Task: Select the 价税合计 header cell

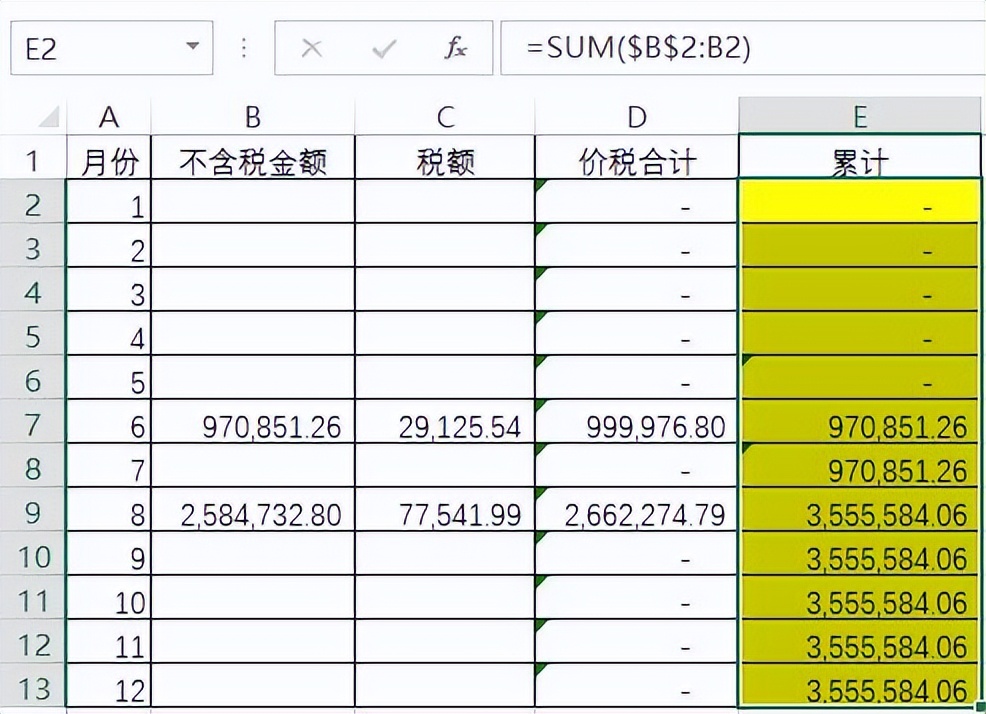Action: tap(637, 156)
